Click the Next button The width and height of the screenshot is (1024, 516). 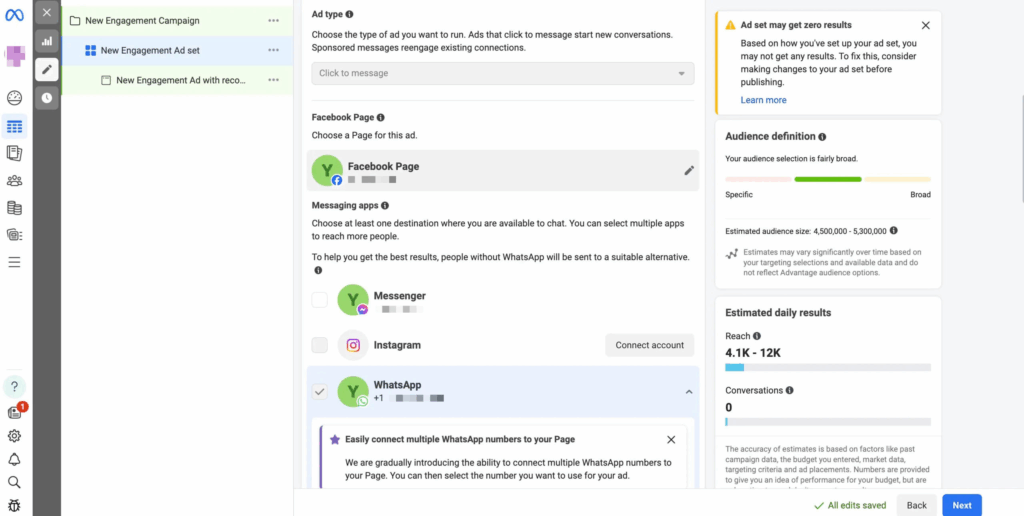click(961, 505)
